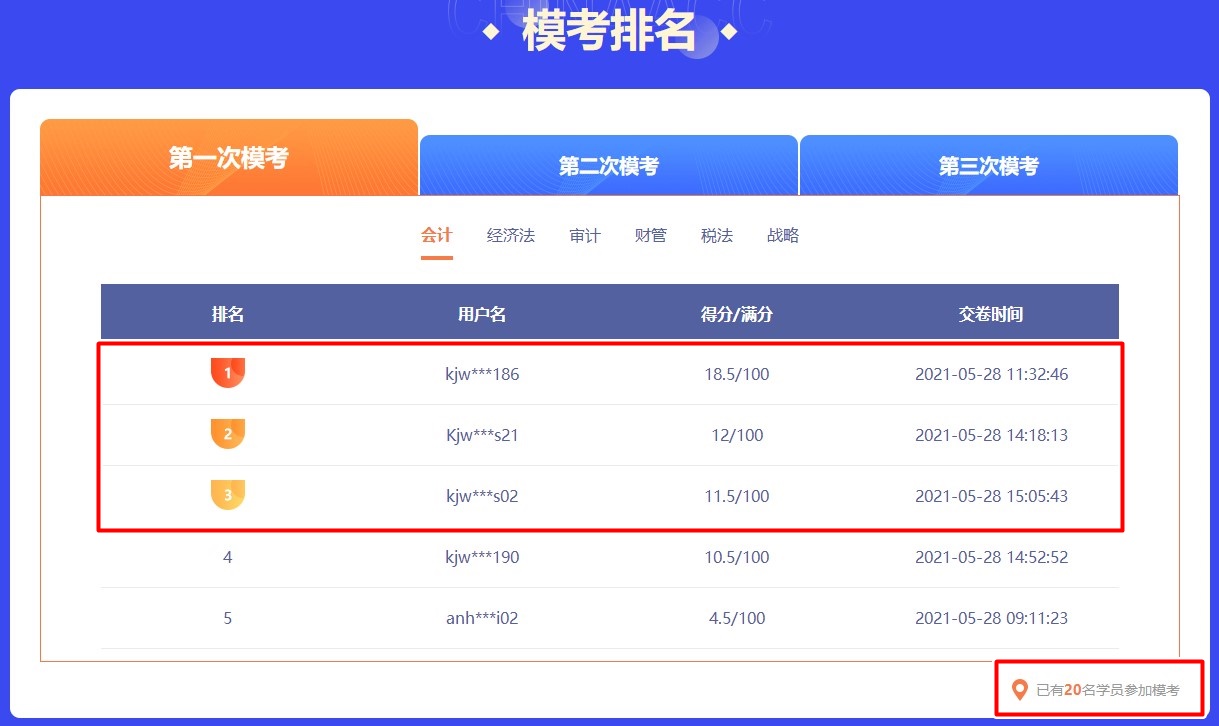Click the score 18.5/100 cell

pyautogui.click(x=736, y=373)
